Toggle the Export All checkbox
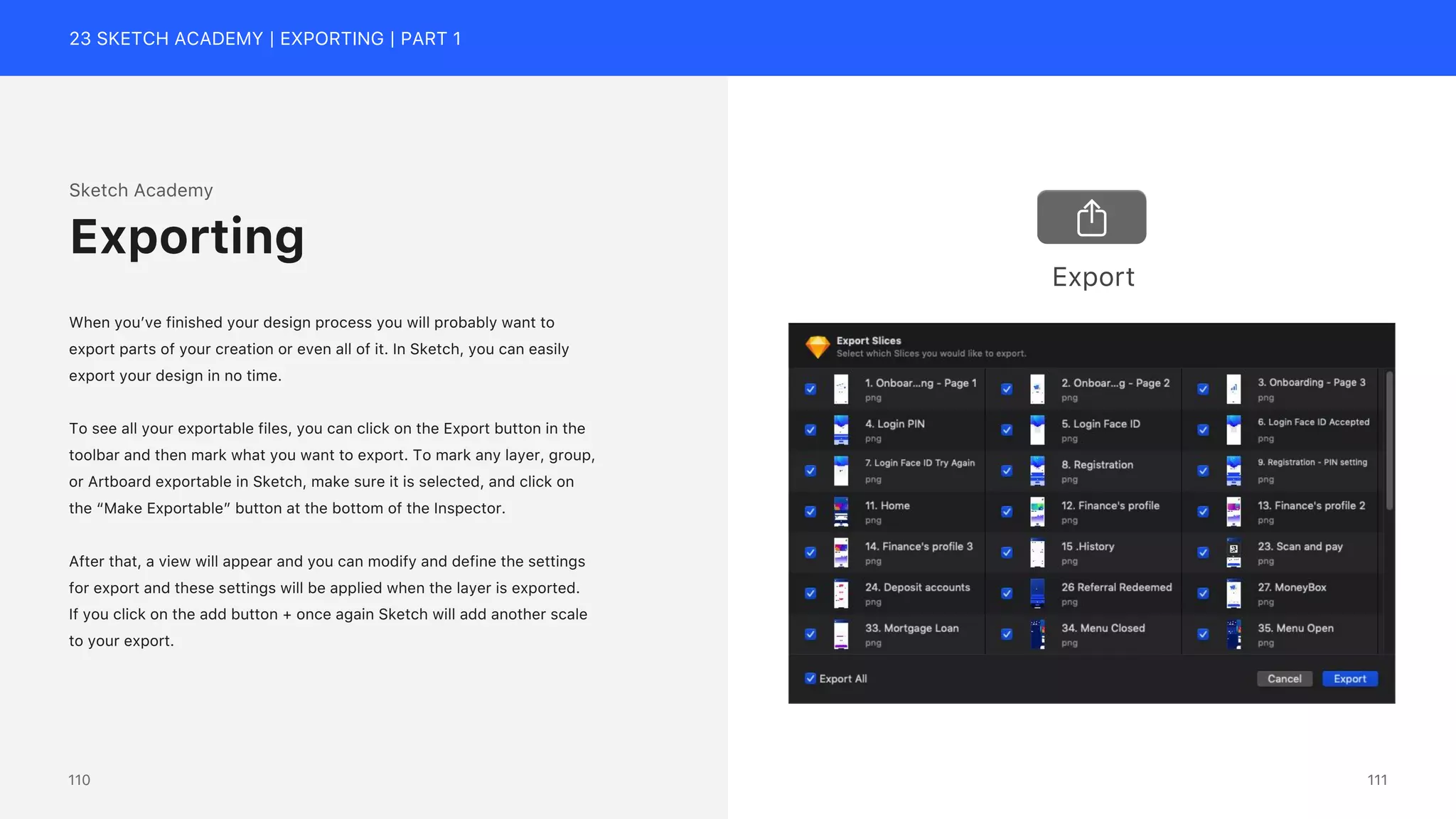The image size is (1456, 819). (x=810, y=678)
